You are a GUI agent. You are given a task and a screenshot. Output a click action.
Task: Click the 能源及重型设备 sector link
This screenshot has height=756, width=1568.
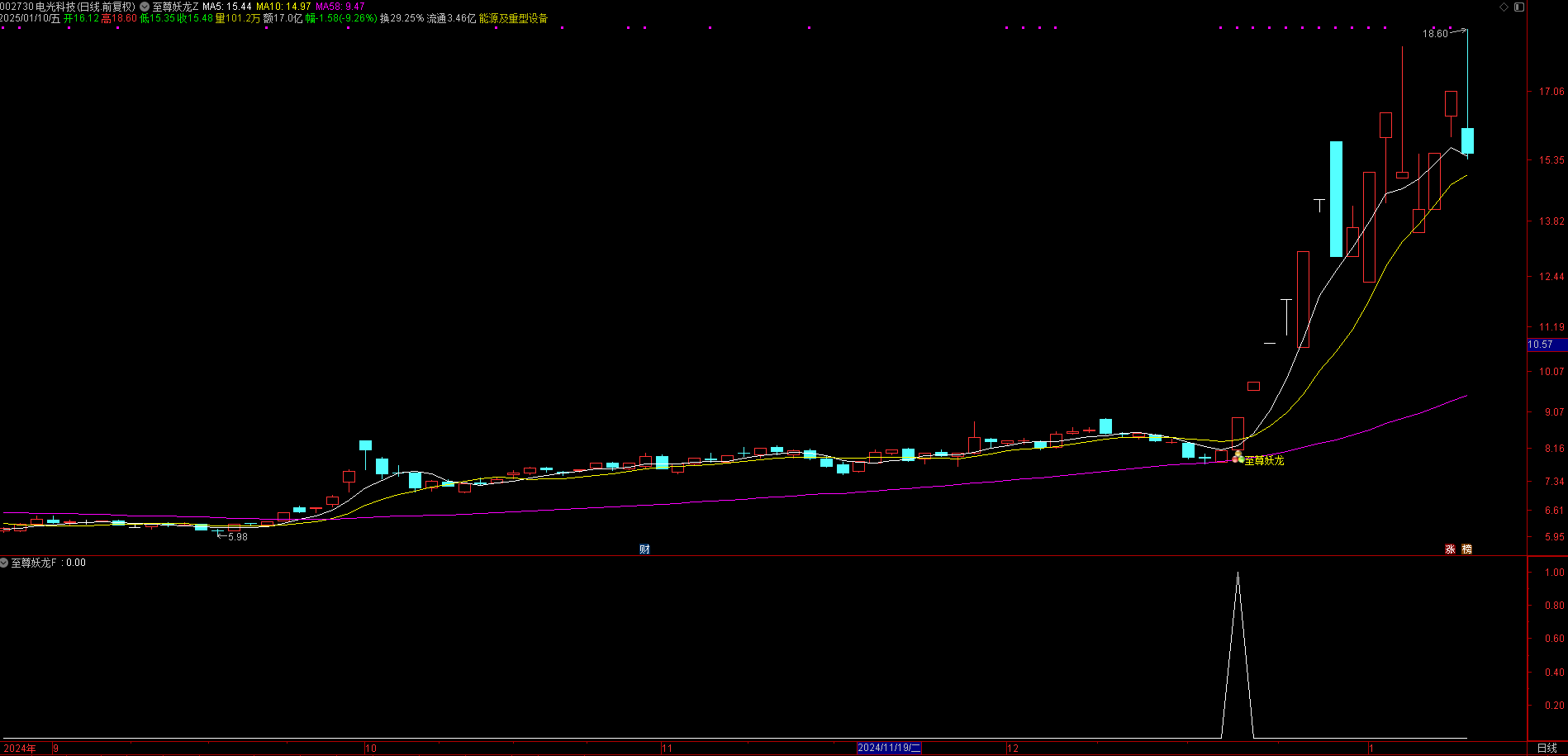513,18
